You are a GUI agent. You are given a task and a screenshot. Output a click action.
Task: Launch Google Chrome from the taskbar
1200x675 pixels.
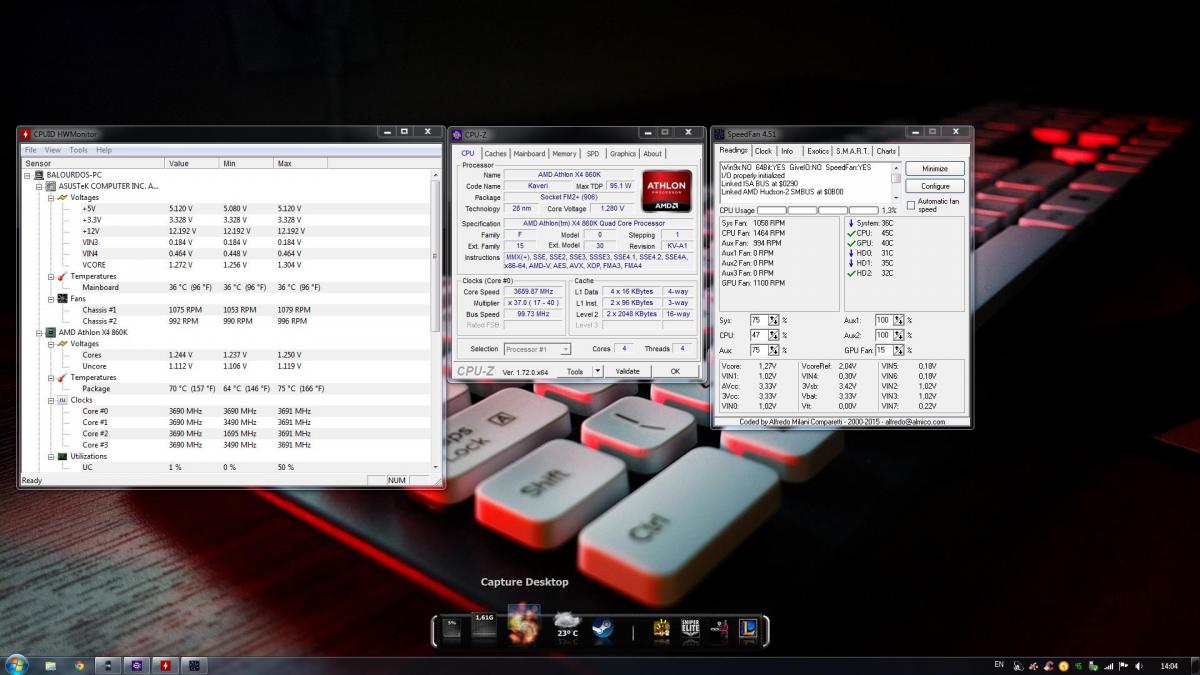[x=79, y=666]
